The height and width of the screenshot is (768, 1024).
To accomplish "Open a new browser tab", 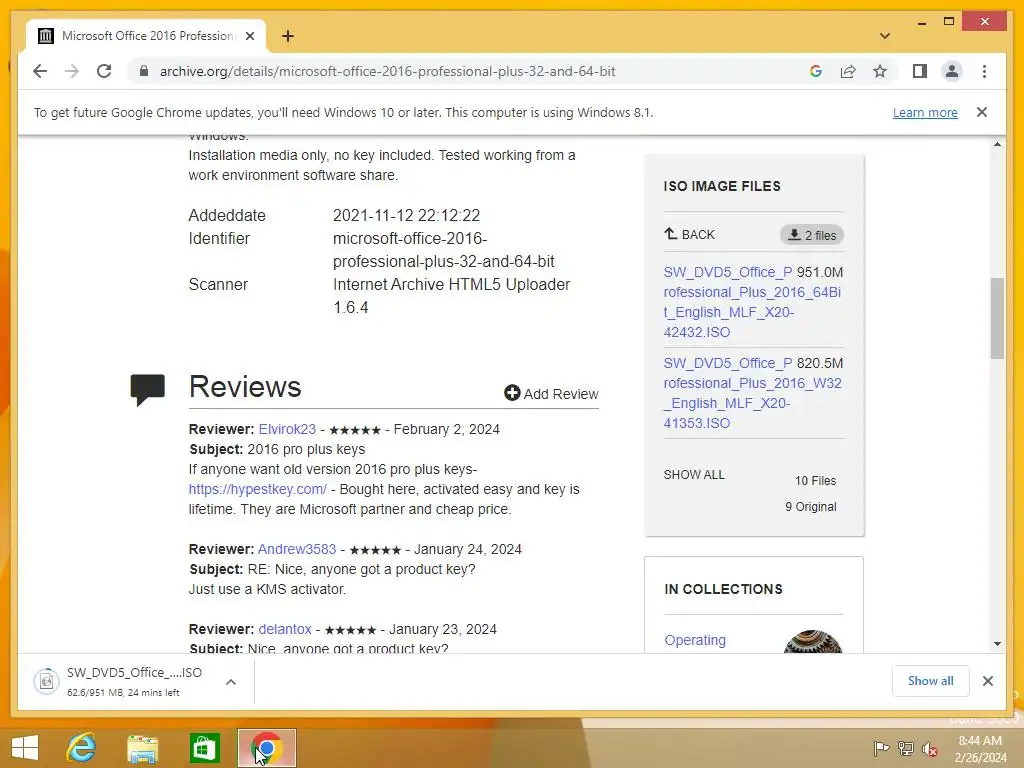I will tap(288, 36).
